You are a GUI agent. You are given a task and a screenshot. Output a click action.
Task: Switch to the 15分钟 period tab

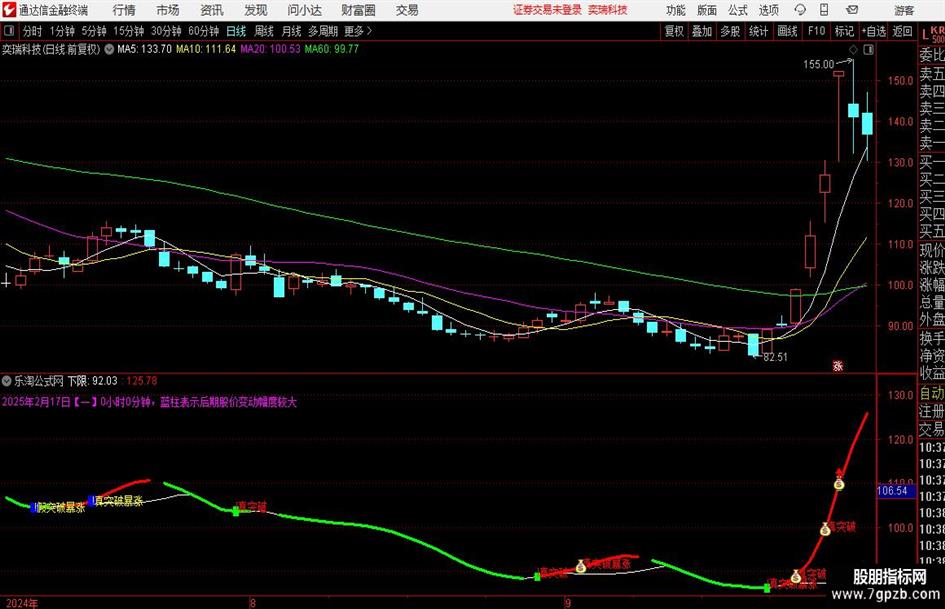point(129,31)
